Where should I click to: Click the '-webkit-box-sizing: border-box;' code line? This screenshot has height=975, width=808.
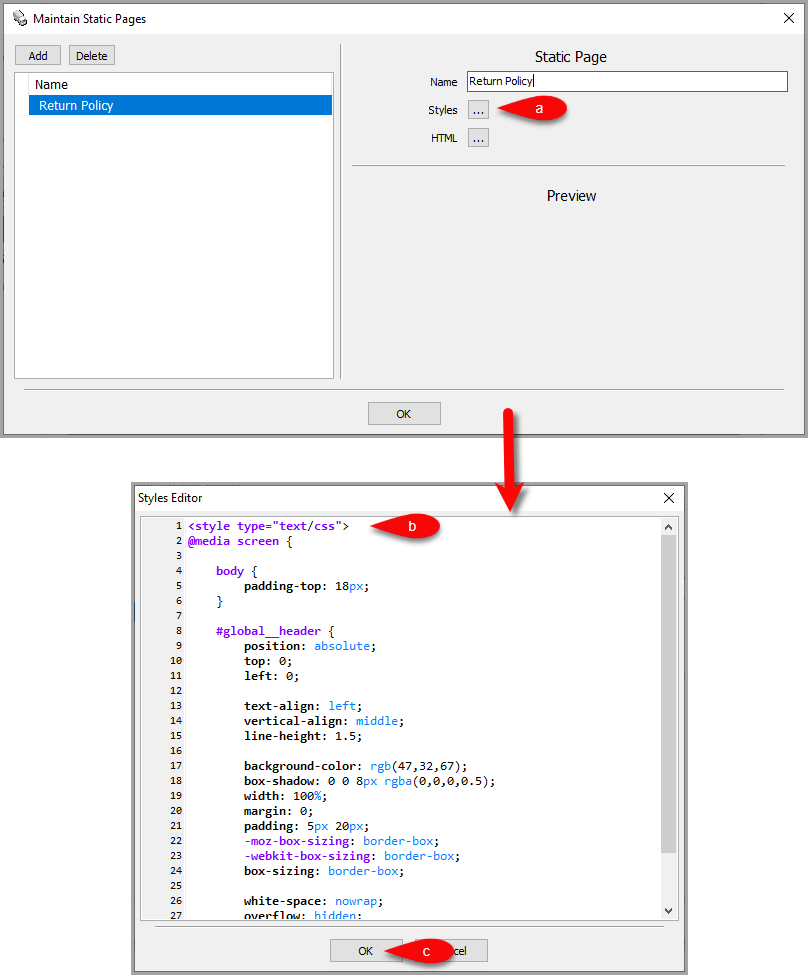pyautogui.click(x=352, y=856)
